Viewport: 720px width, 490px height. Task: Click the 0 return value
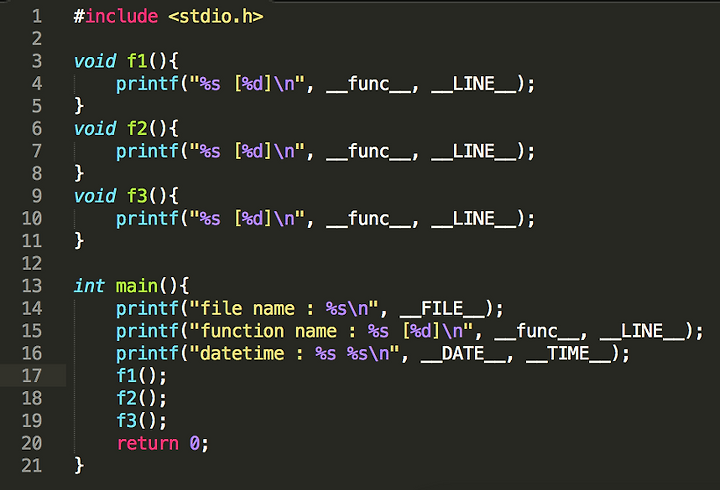194,444
